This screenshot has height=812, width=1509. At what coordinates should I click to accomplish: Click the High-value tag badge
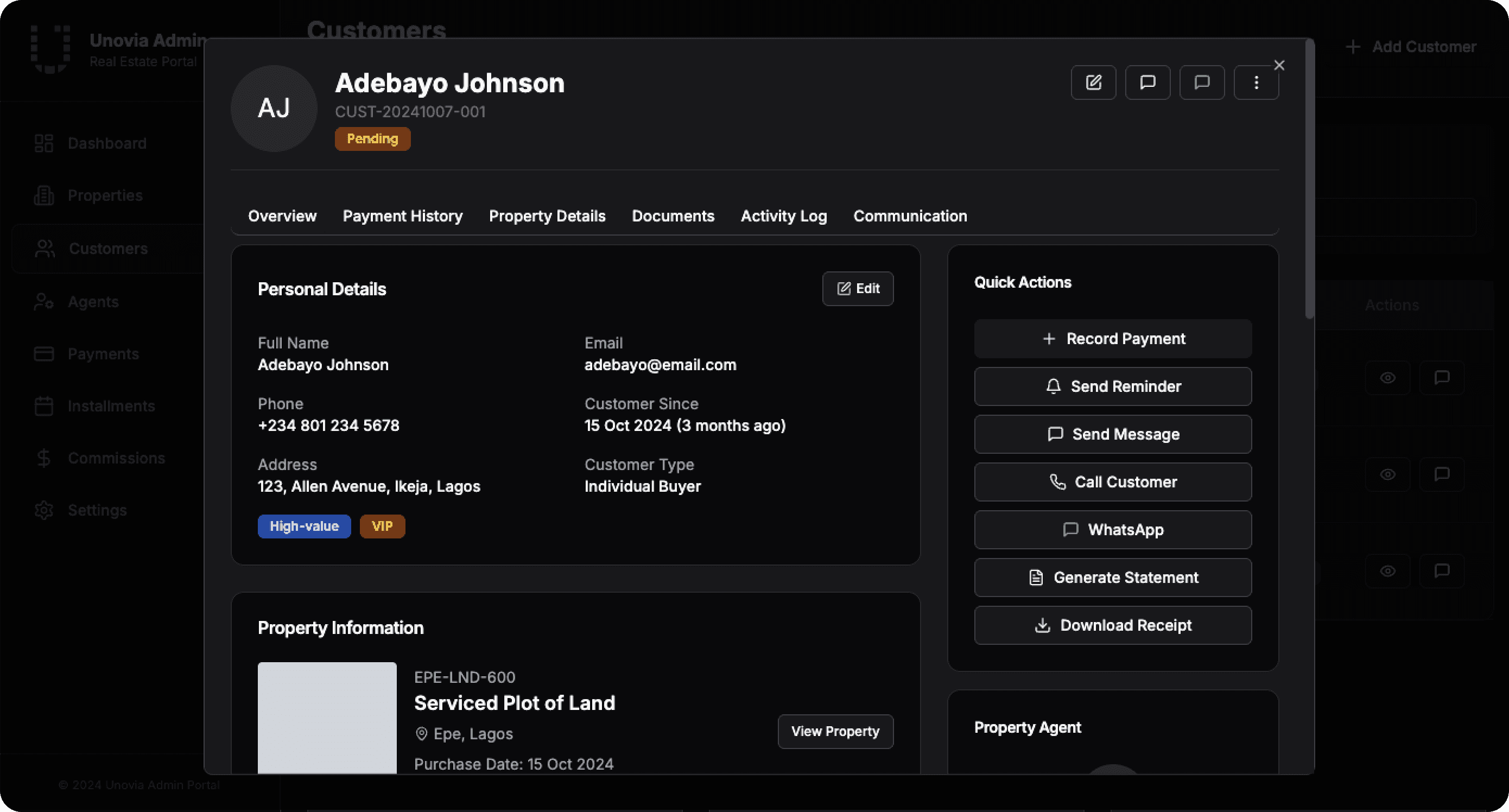click(304, 526)
